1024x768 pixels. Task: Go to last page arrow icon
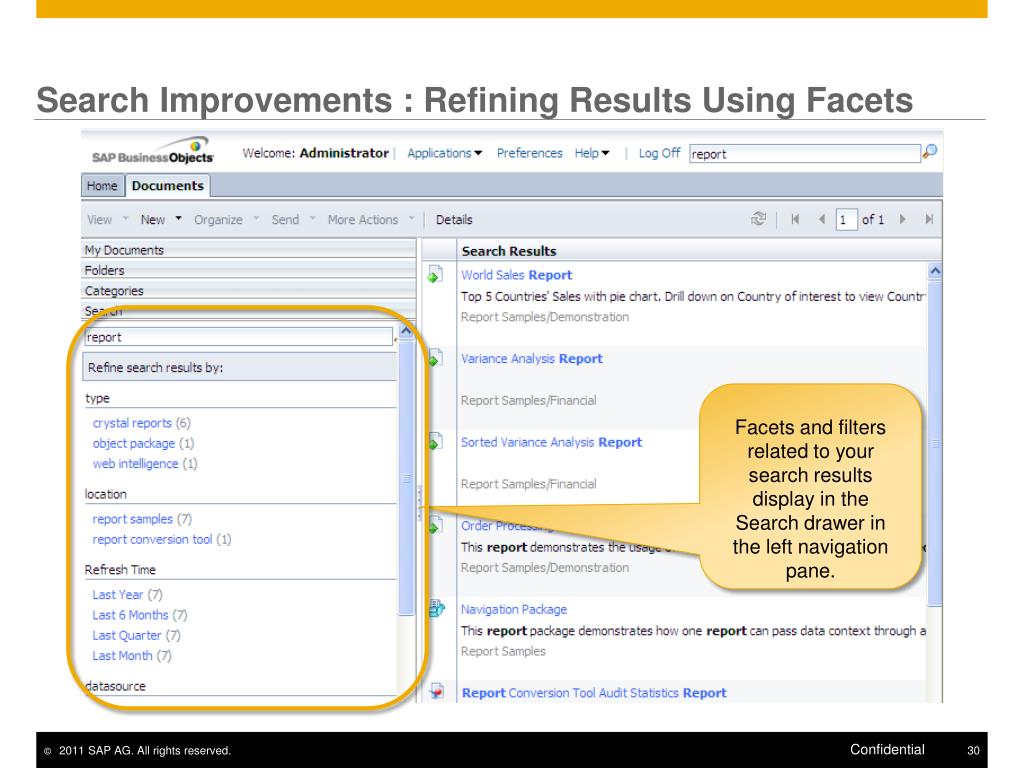tap(929, 219)
